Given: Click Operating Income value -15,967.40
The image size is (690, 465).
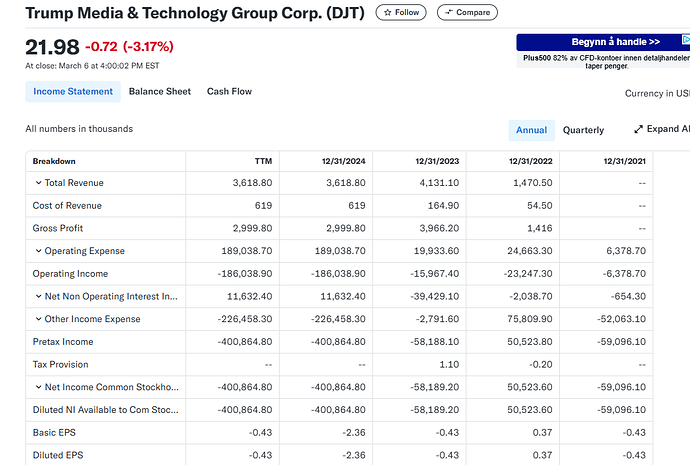Looking at the screenshot, I should [435, 274].
